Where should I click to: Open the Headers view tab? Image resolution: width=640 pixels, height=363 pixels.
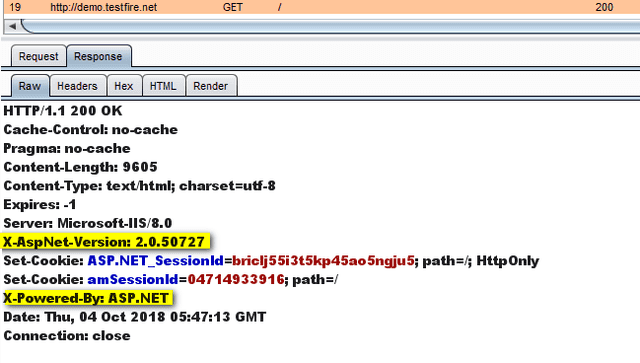[x=77, y=86]
